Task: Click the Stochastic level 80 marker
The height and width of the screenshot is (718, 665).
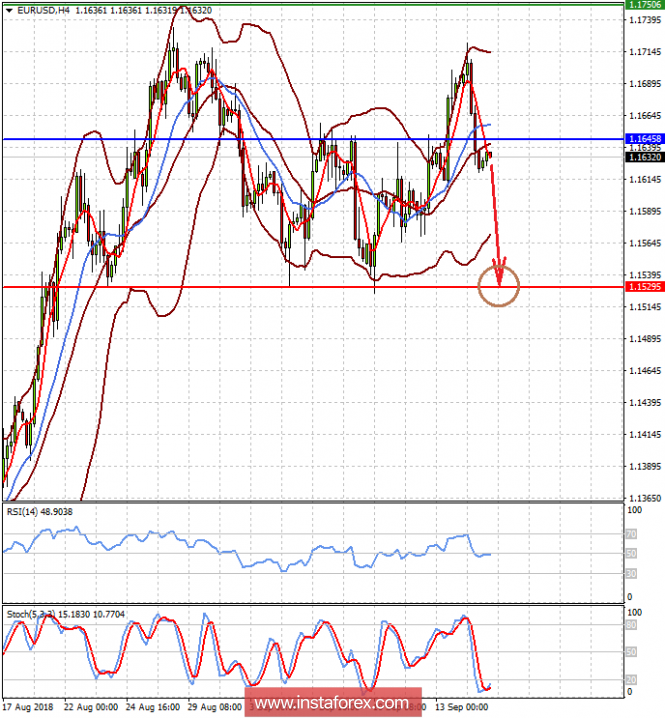Action: 631,625
